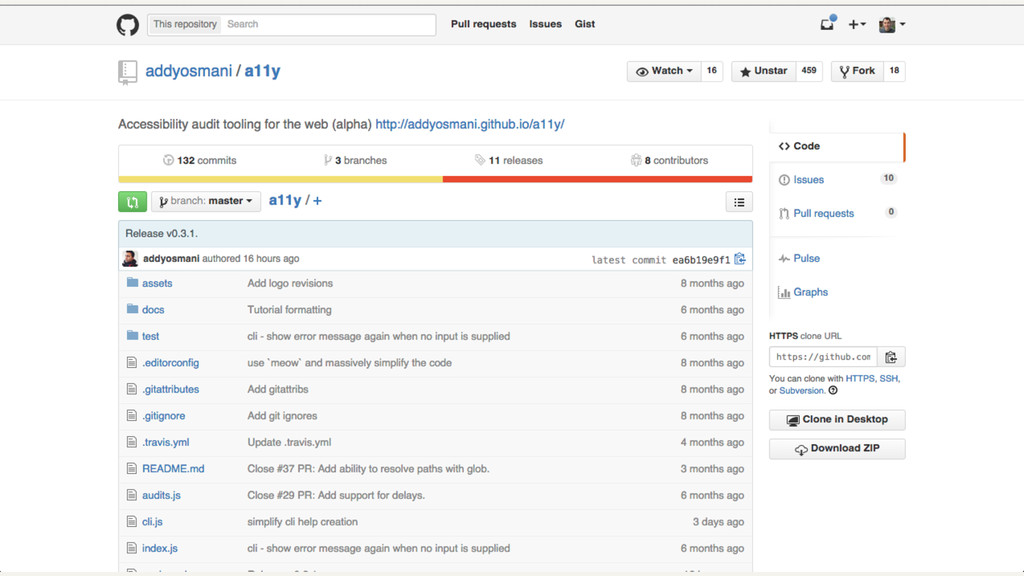Click the .editorconfig file icon
Viewport: 1024px width, 576px height.
click(132, 362)
